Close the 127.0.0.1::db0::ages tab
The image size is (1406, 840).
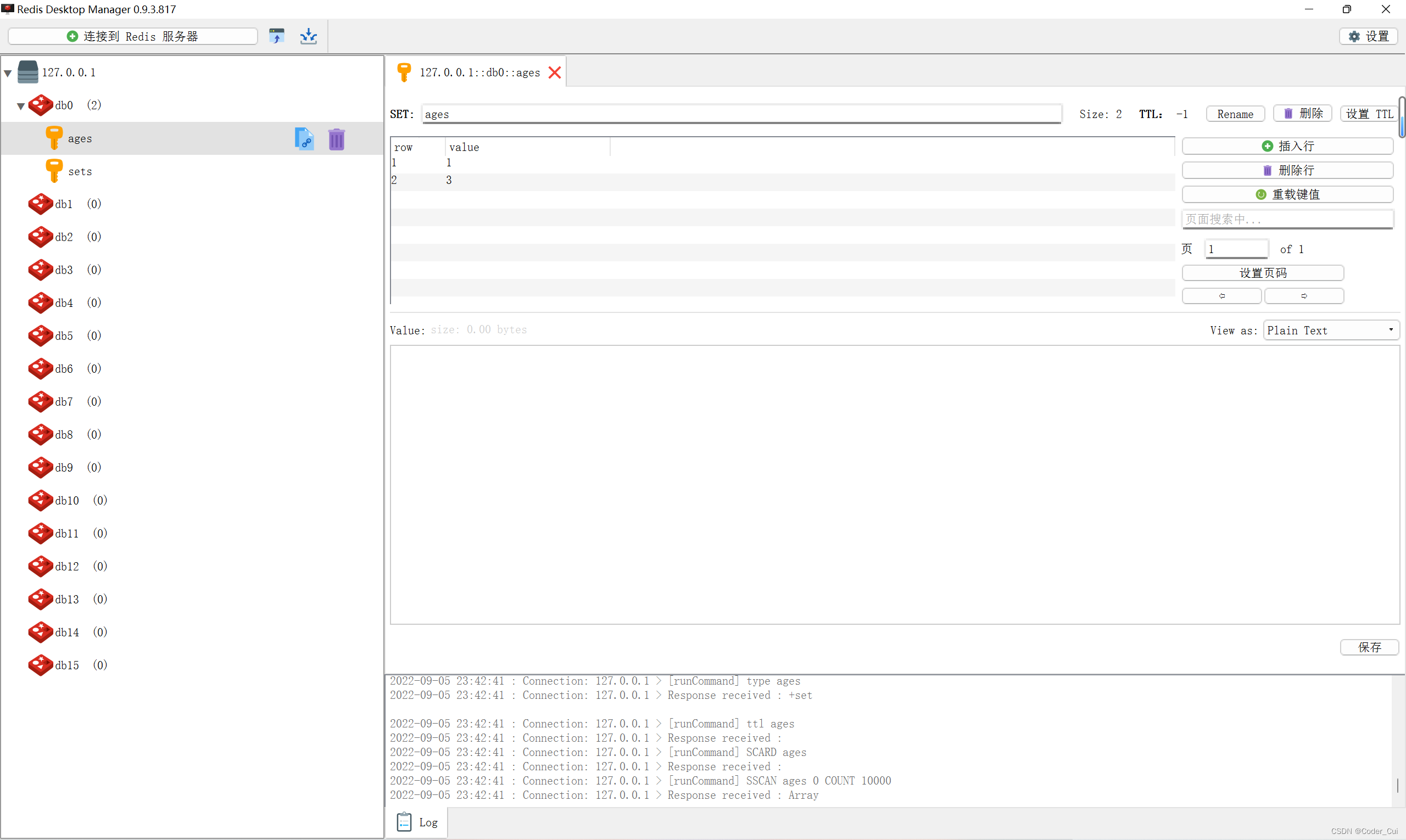555,72
